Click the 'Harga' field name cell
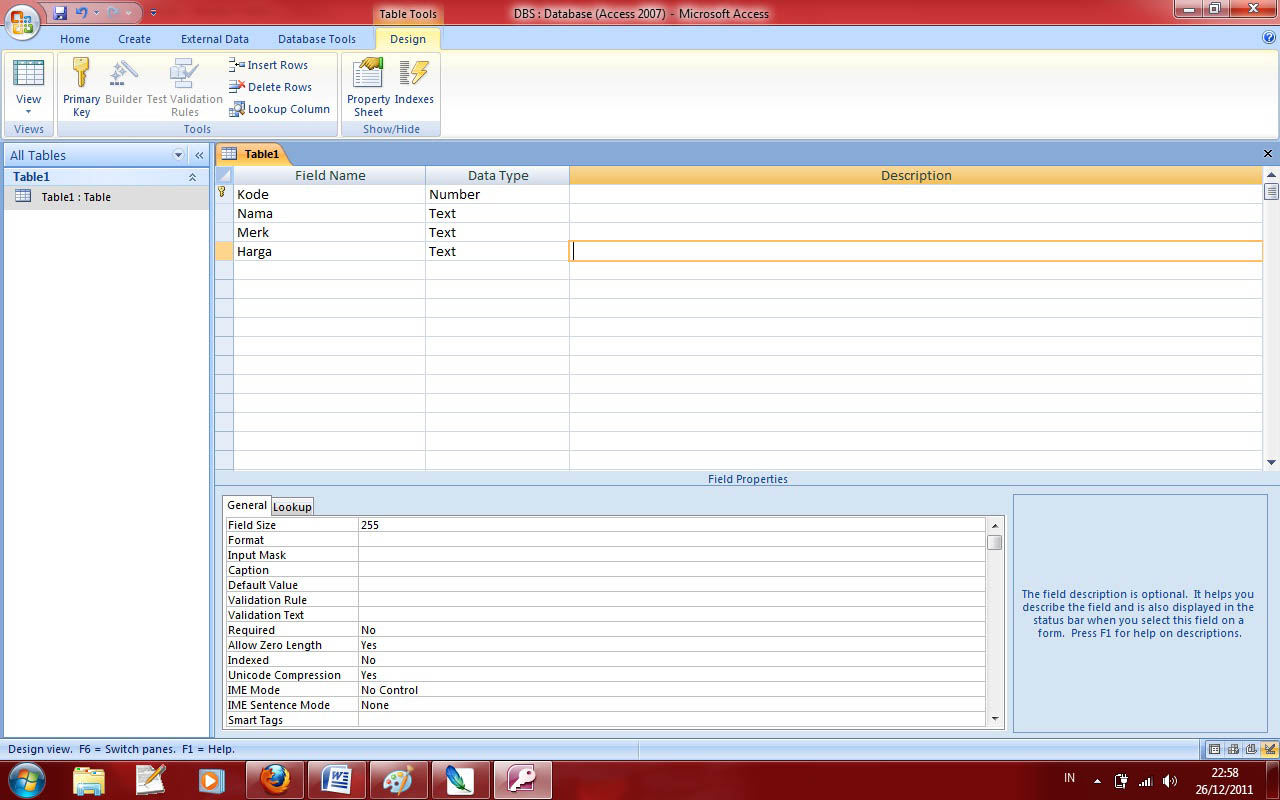This screenshot has height=800, width=1280. coord(330,251)
